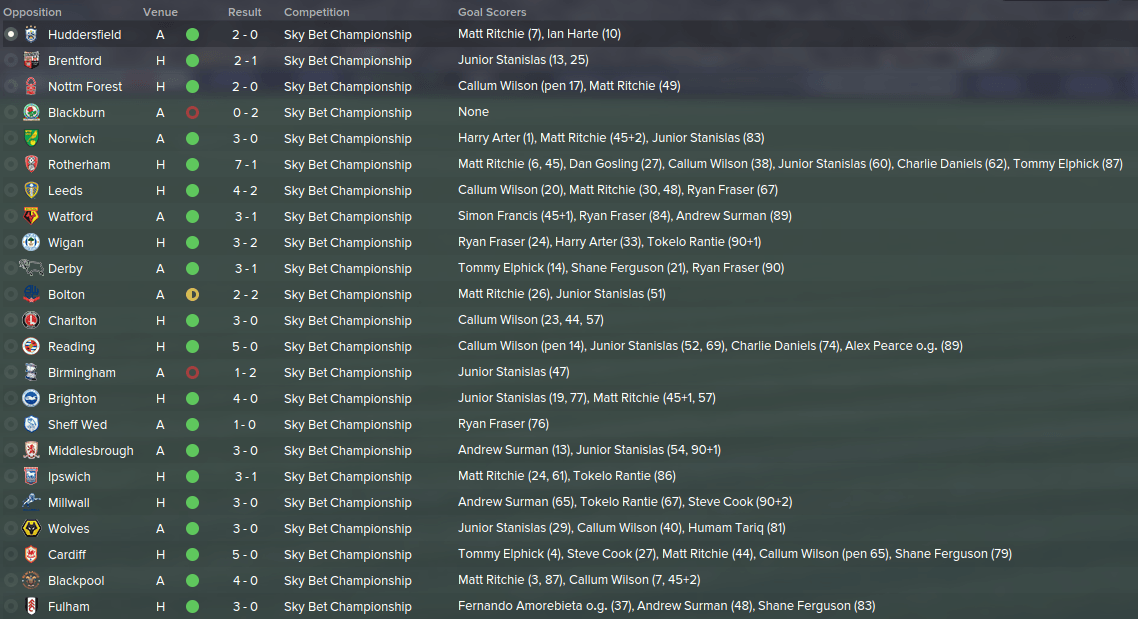
Task: Click the Wolves club badge
Action: coord(31,528)
